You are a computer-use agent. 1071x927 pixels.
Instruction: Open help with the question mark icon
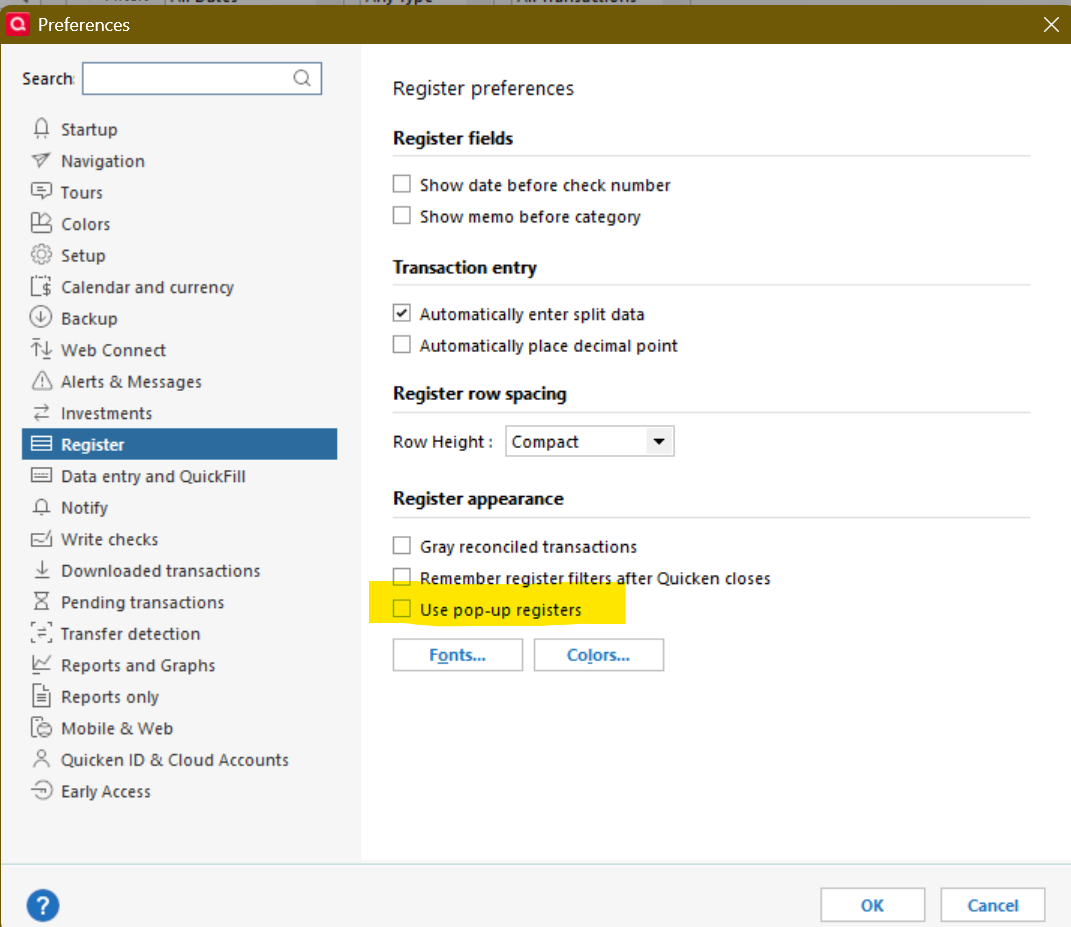click(x=42, y=905)
